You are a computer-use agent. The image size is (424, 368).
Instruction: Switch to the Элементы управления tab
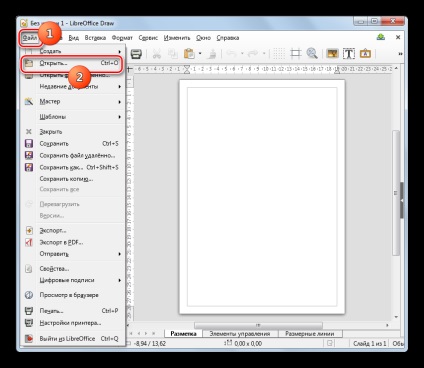tap(240, 333)
